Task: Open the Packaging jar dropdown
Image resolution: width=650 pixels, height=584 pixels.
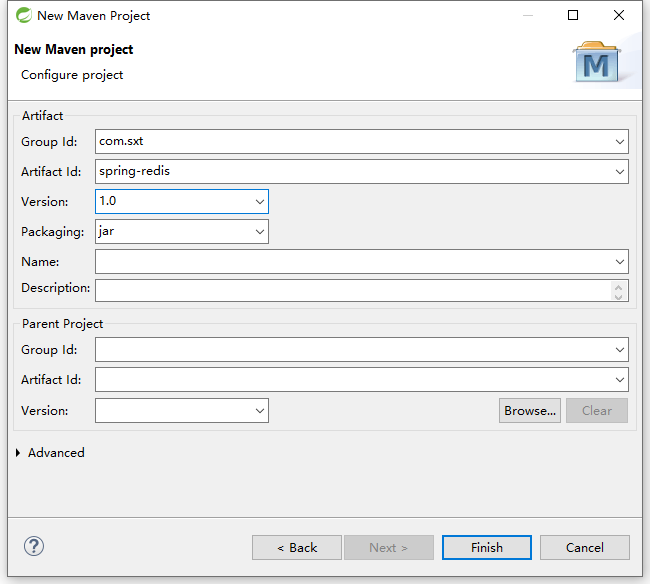Action: [x=260, y=232]
